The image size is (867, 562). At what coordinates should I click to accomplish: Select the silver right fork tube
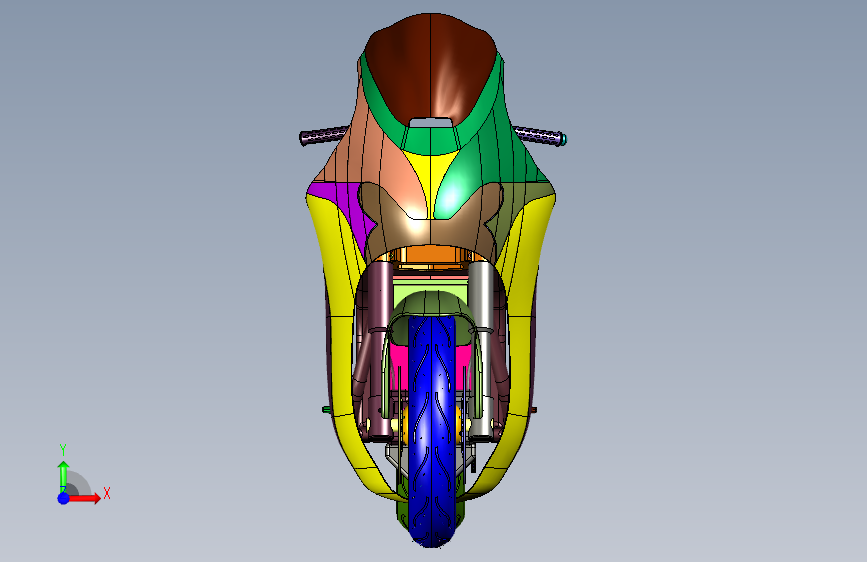click(480, 348)
